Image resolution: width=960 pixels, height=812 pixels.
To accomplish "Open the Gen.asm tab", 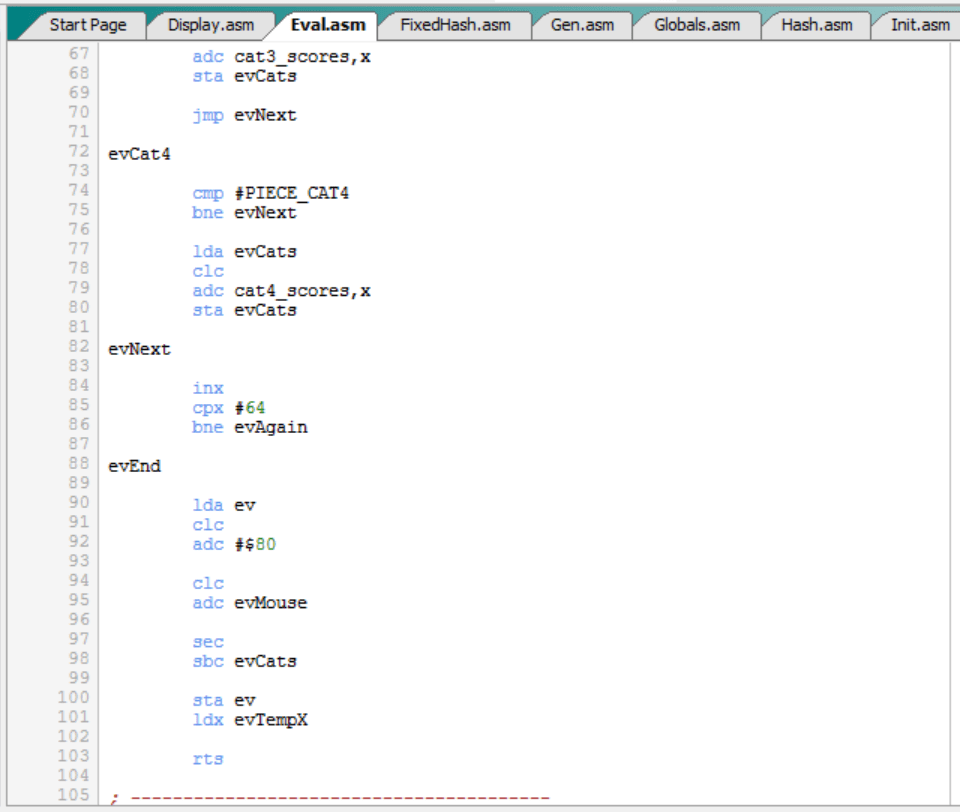I will point(580,25).
